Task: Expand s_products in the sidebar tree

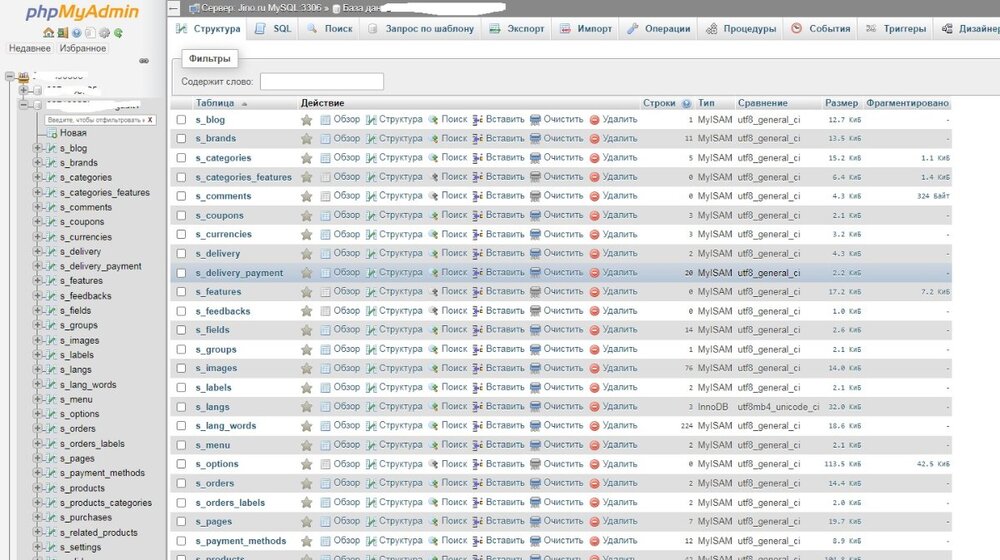Action: click(x=38, y=488)
